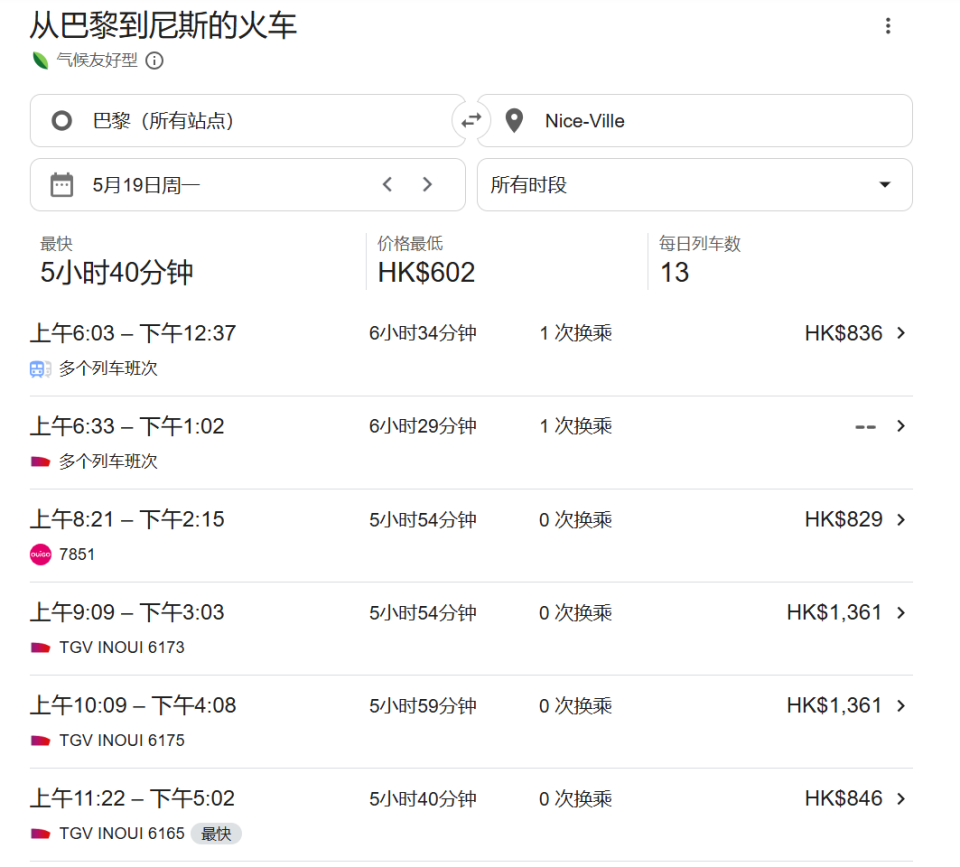
Task: Select the TGV INOUI 6173 train
Action: 471,629
